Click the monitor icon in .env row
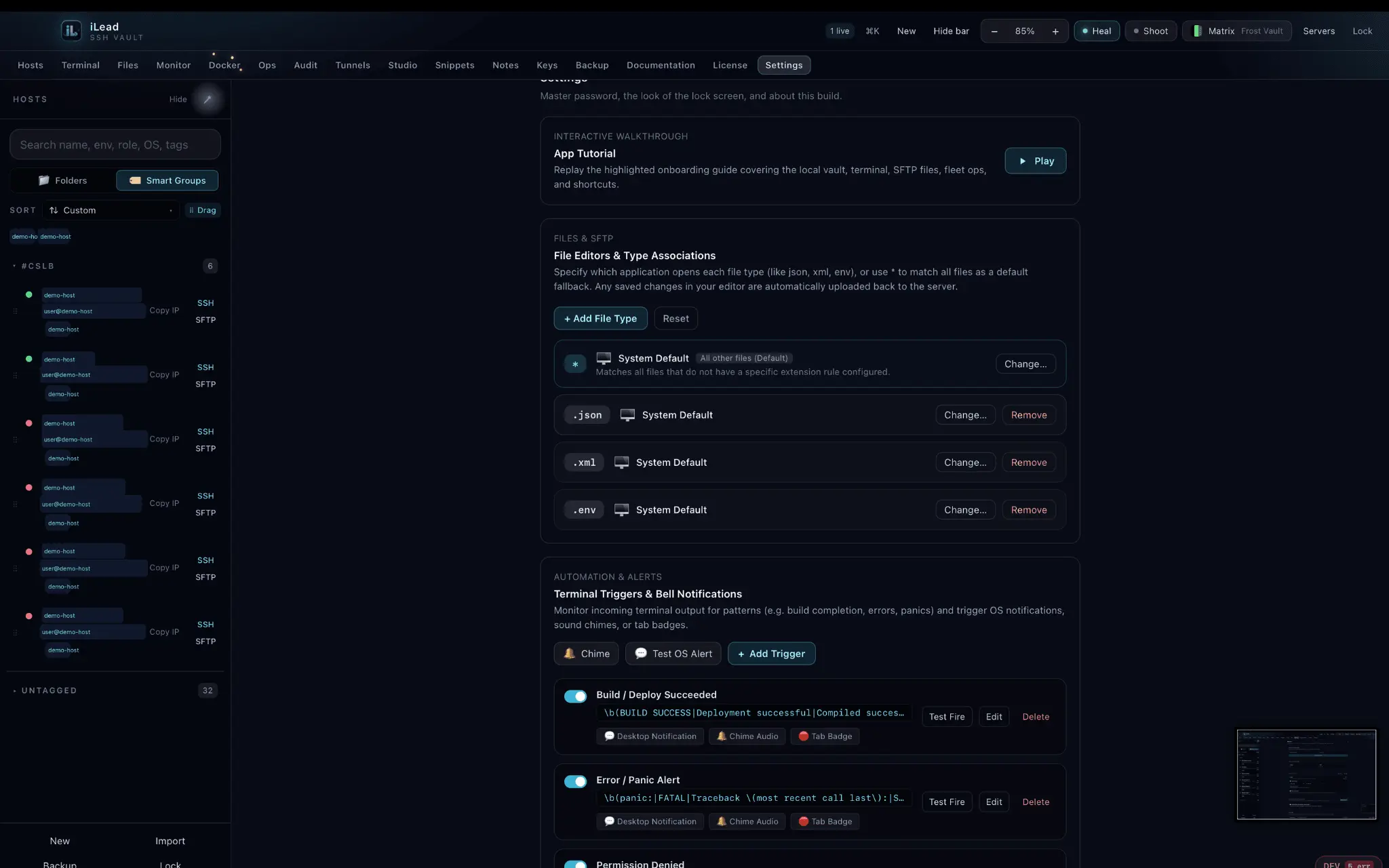 621,510
